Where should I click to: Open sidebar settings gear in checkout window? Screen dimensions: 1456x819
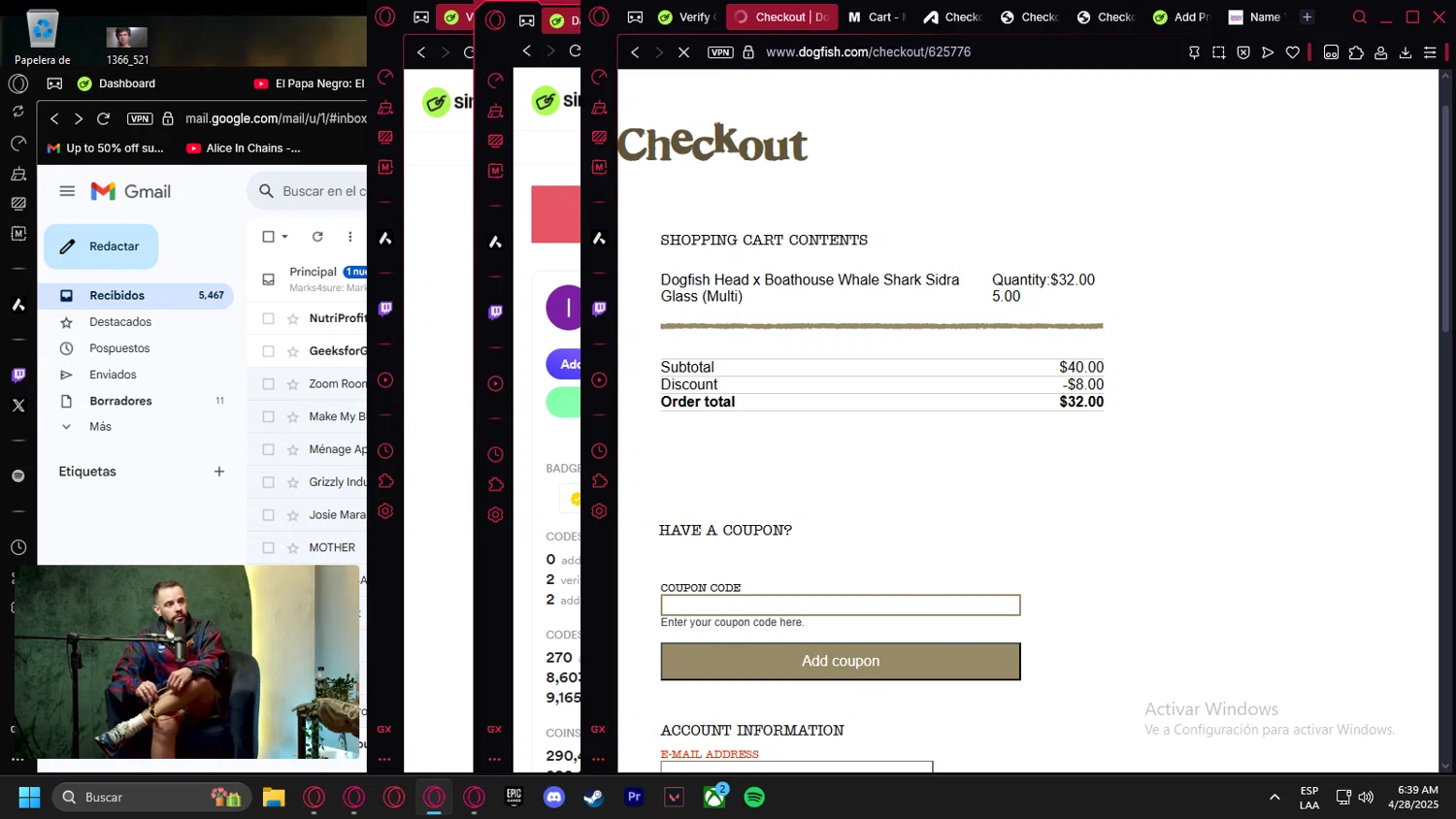tap(599, 511)
